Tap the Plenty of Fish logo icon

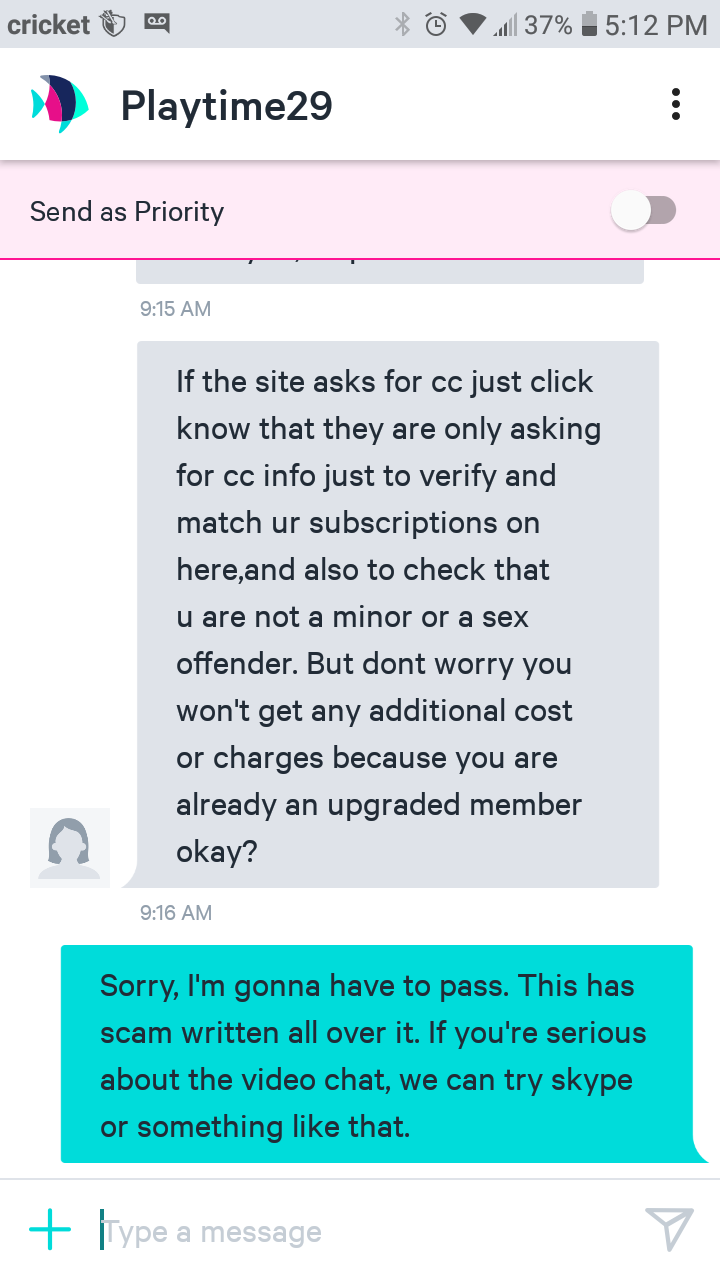tap(59, 104)
